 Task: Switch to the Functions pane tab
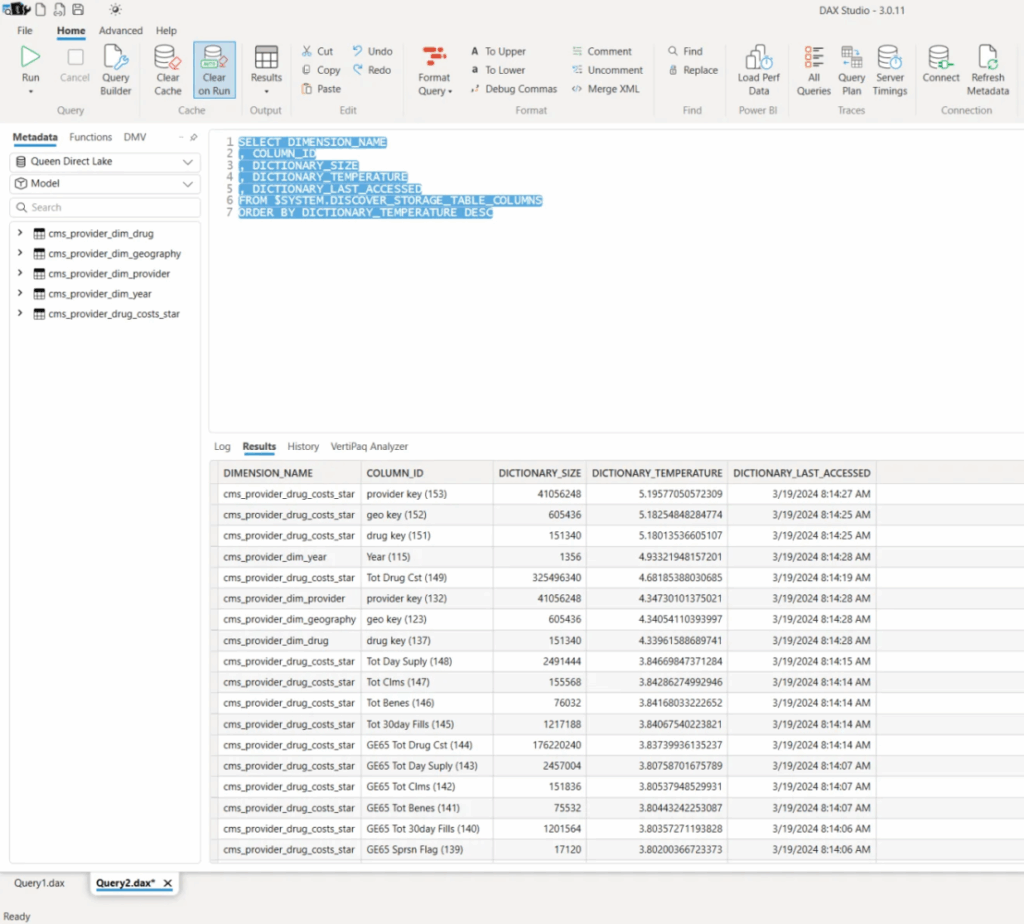(x=91, y=137)
